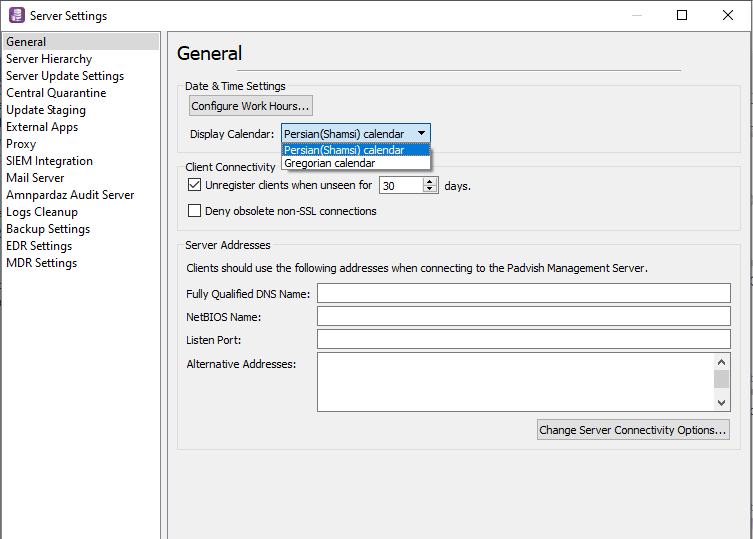
Task: Click Fully Qualified DNS Name field
Action: (x=523, y=293)
